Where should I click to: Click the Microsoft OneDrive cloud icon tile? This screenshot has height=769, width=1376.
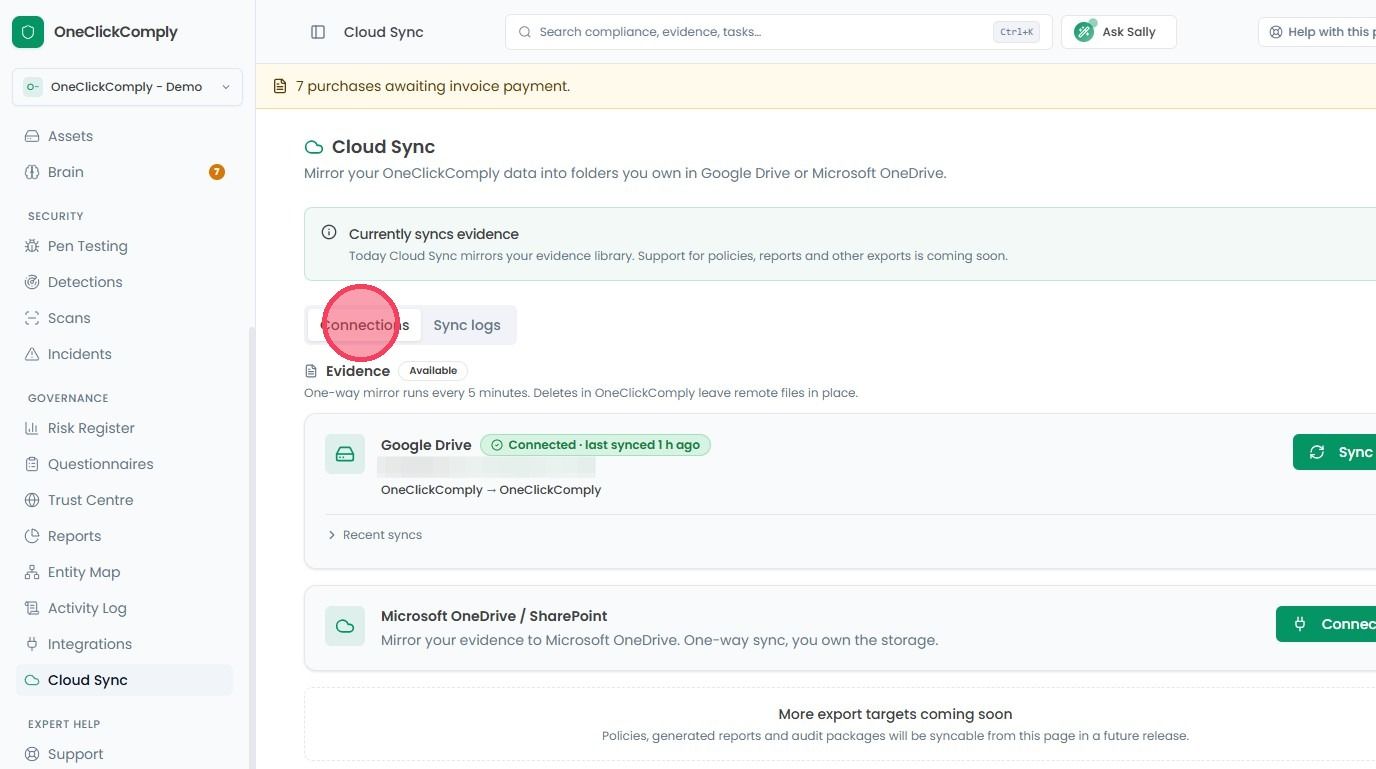pyautogui.click(x=345, y=626)
